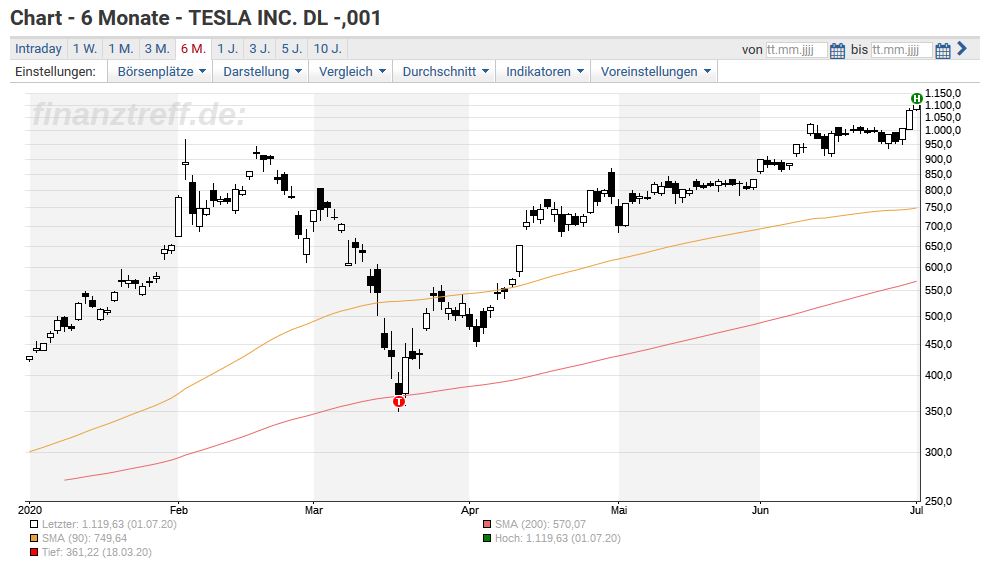The image size is (992, 573).
Task: Click 'SMA (200): 570,07' legend text
Action: tap(540, 524)
